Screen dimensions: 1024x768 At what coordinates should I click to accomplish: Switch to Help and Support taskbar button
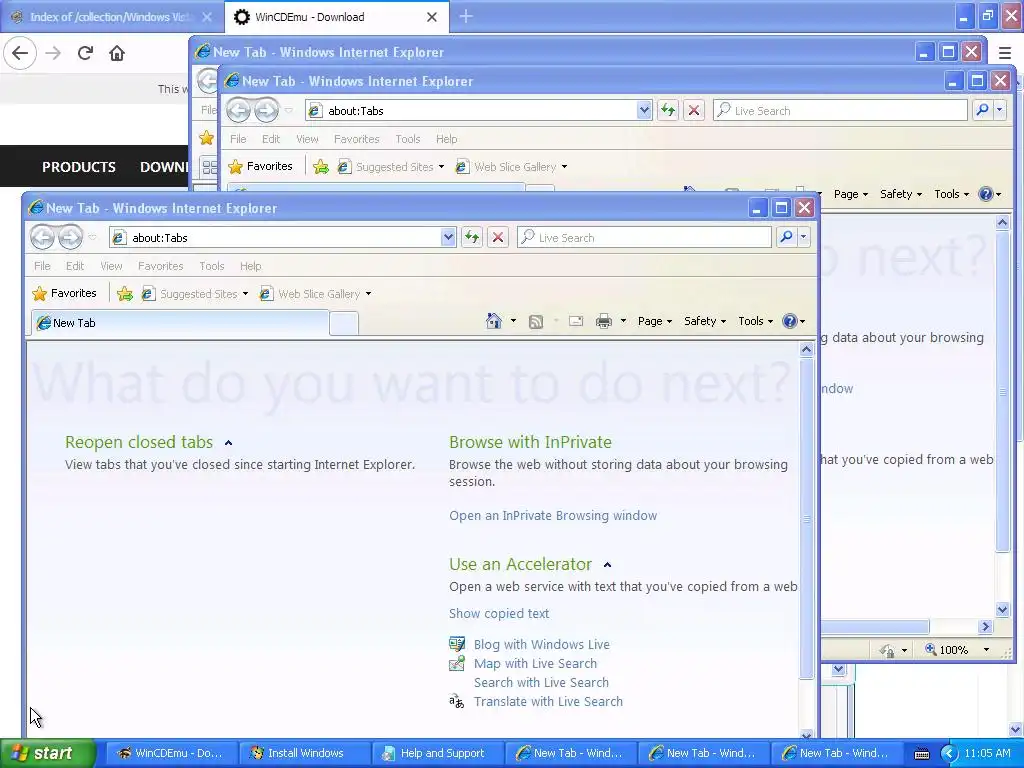(438, 753)
